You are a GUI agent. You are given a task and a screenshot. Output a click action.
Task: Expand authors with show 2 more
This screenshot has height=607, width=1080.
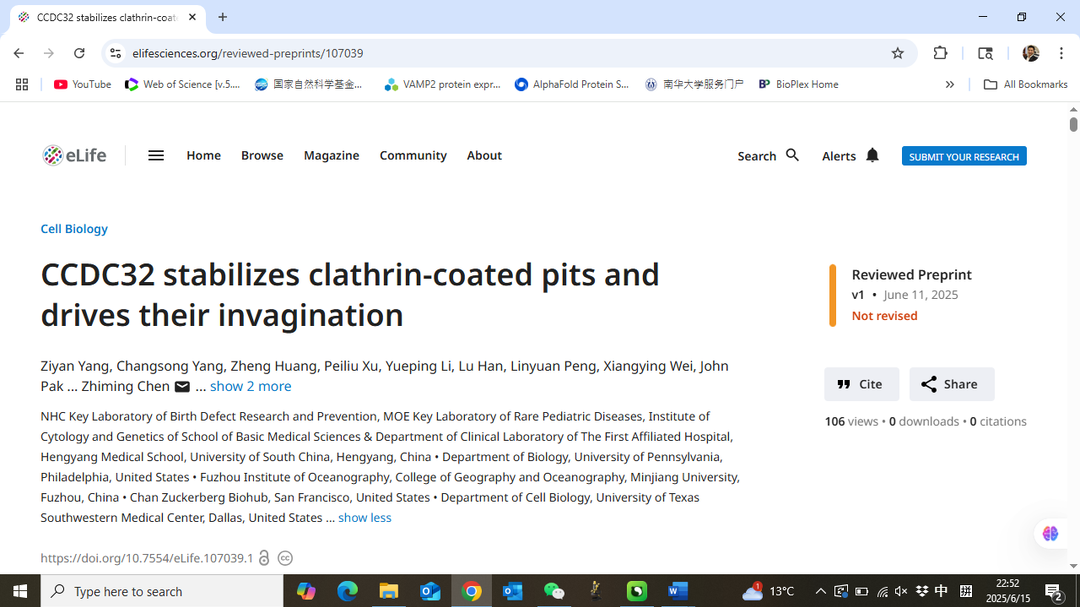tap(251, 387)
